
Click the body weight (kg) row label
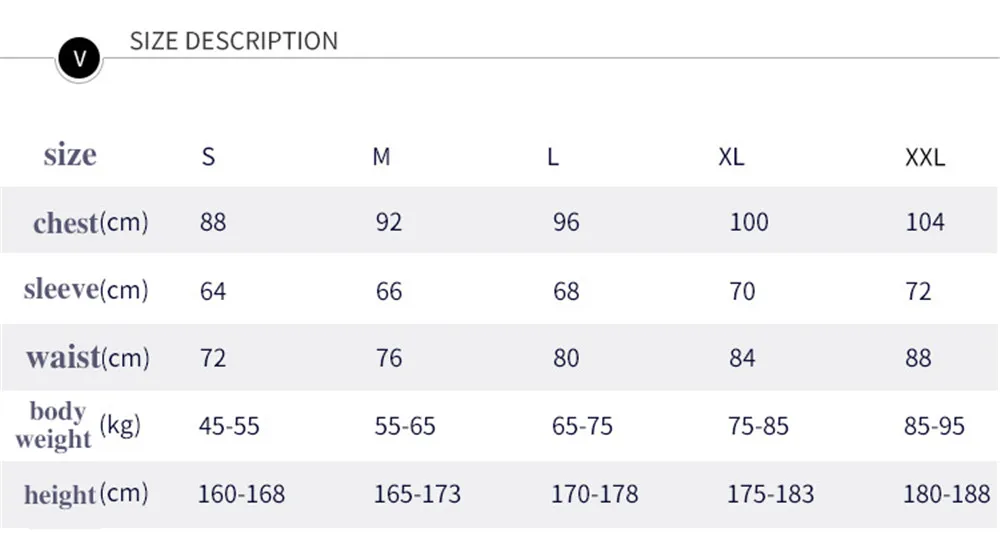[x=78, y=425]
